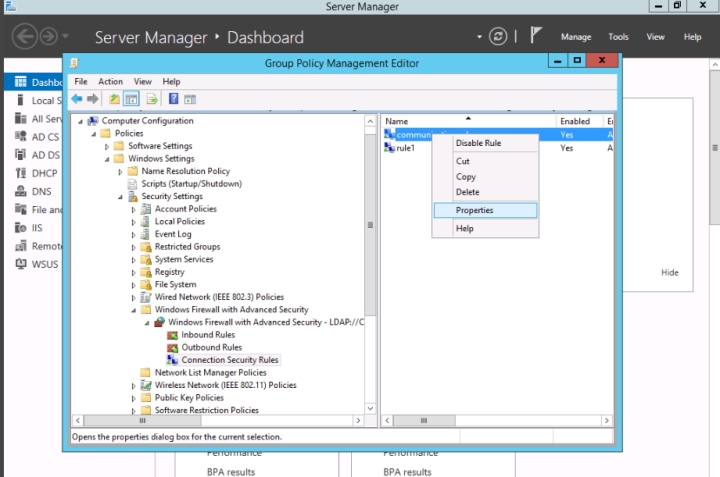Click the Export List toolbar icon

152,99
